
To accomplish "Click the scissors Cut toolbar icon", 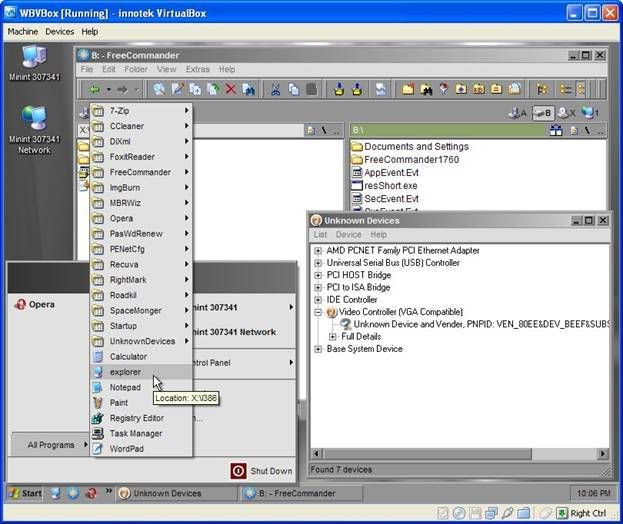I will pyautogui.click(x=275, y=89).
